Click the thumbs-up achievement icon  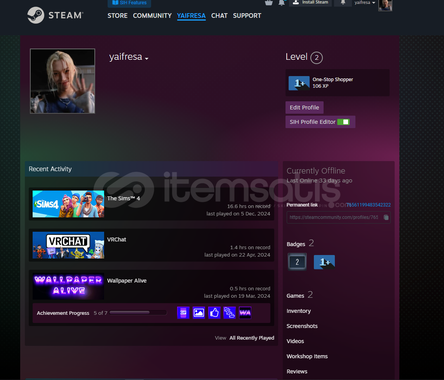click(214, 313)
